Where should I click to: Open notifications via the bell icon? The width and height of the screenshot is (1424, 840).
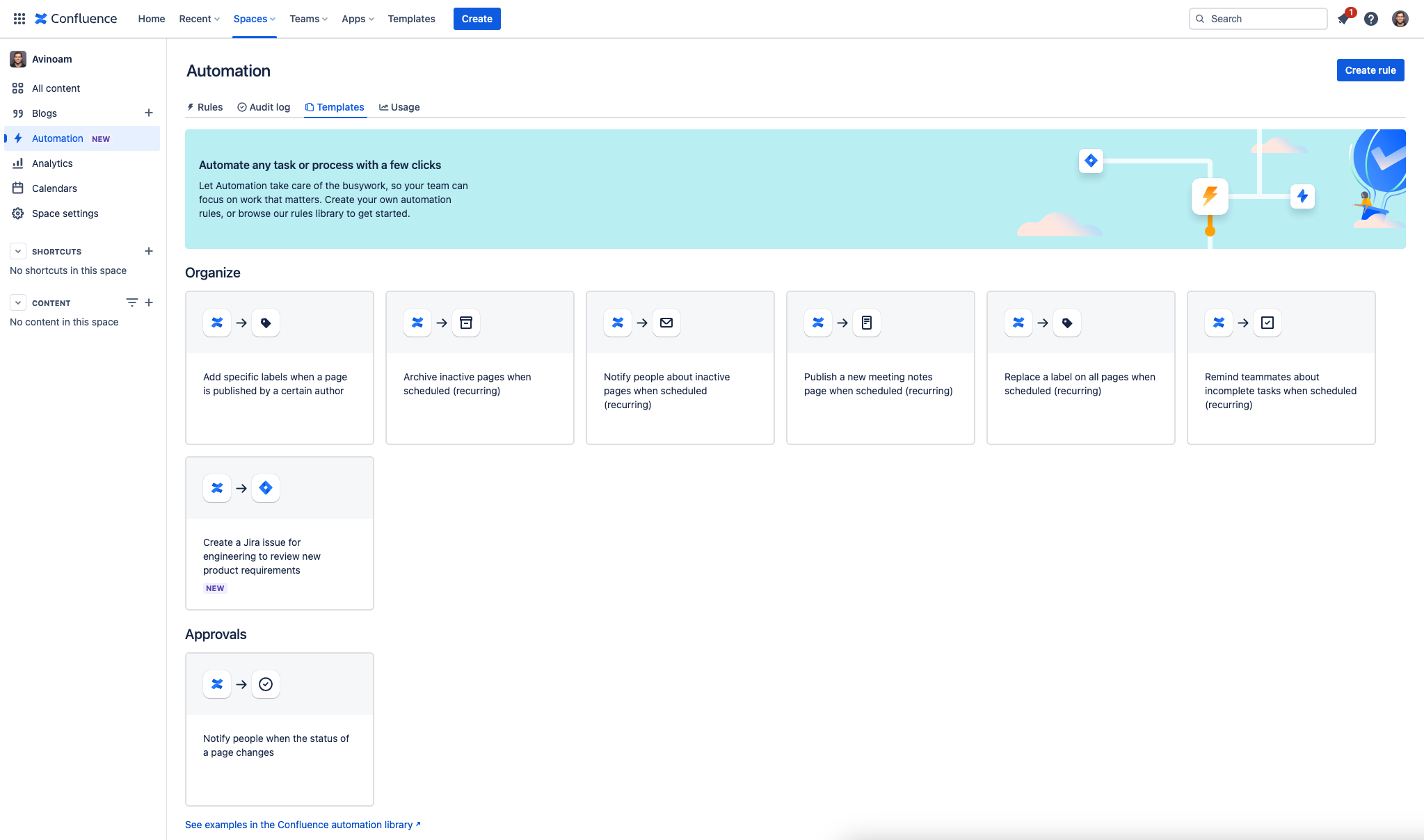pyautogui.click(x=1343, y=19)
